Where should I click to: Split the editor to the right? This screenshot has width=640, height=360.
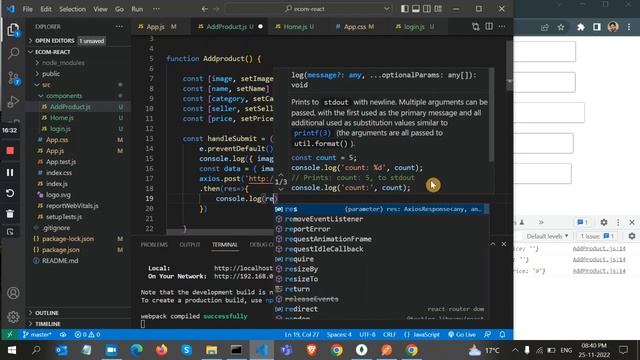tap(489, 27)
